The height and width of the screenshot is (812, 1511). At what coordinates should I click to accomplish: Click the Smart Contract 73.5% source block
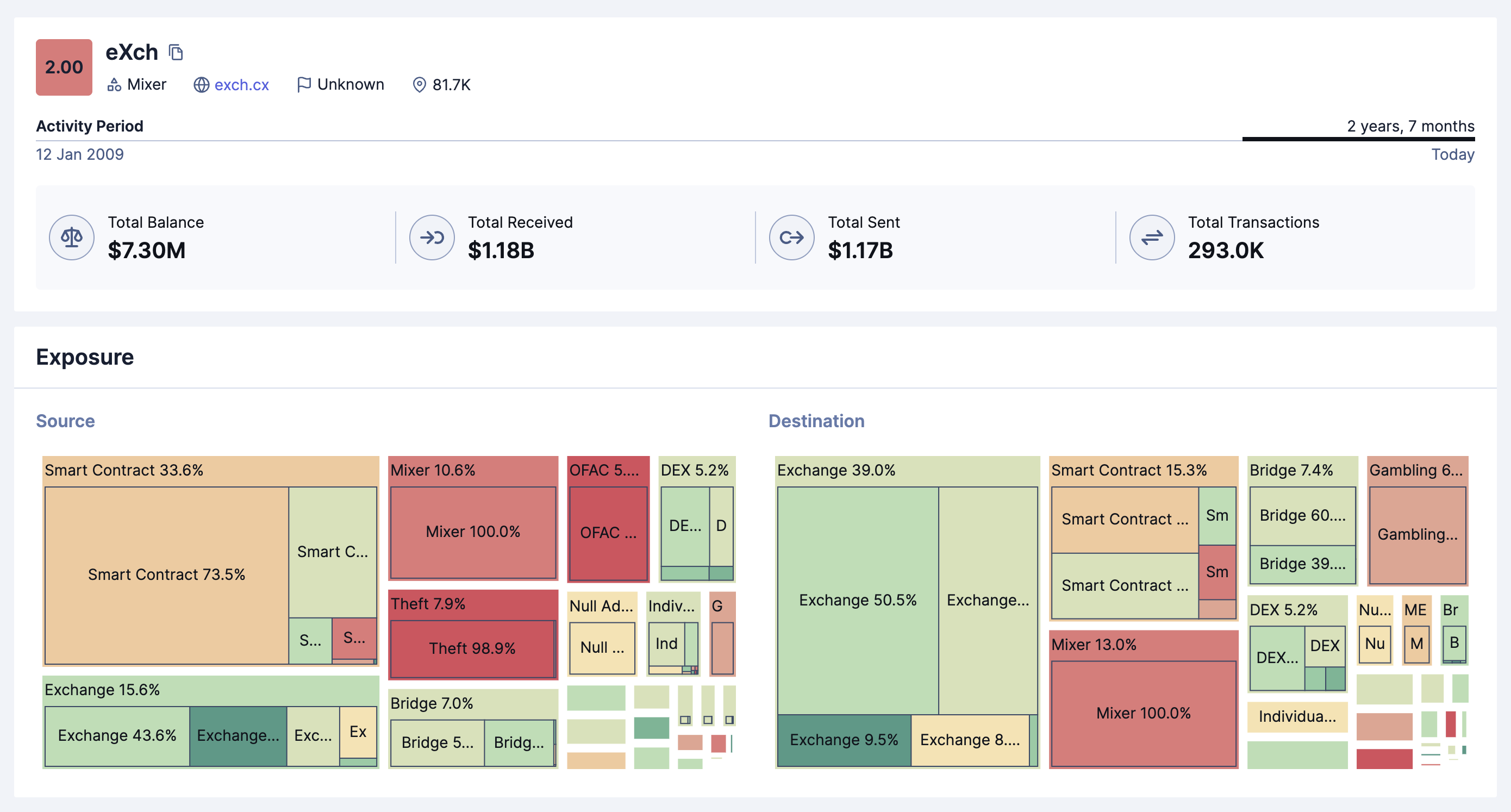point(166,574)
